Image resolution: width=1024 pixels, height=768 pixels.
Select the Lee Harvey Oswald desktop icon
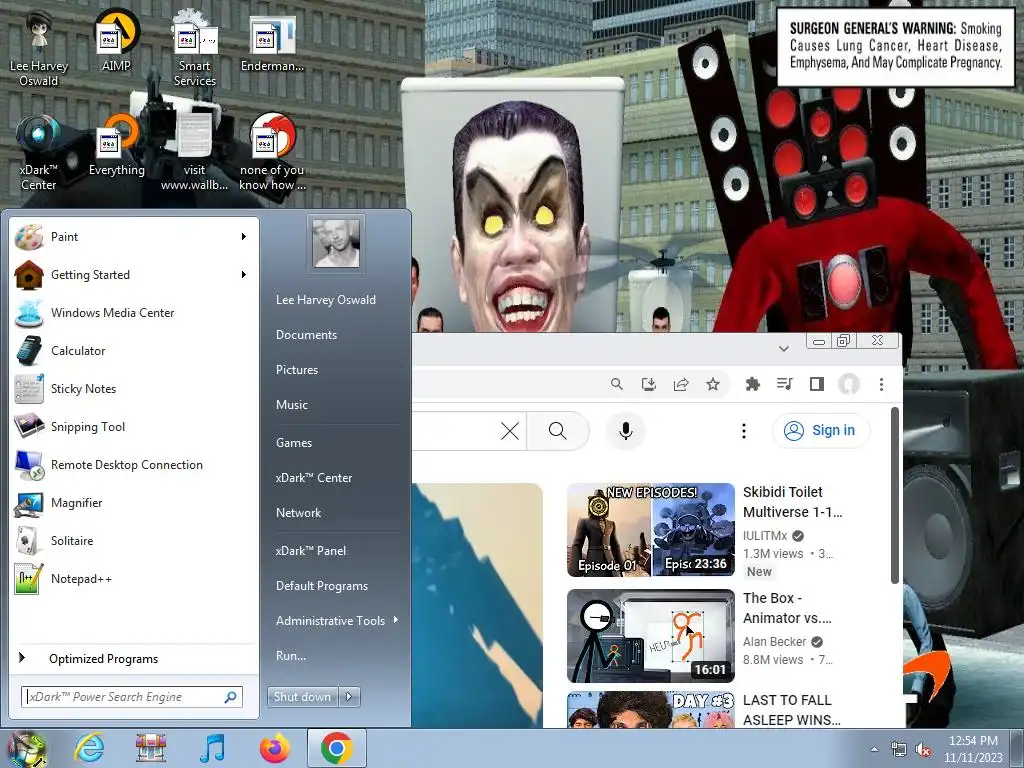click(x=39, y=49)
